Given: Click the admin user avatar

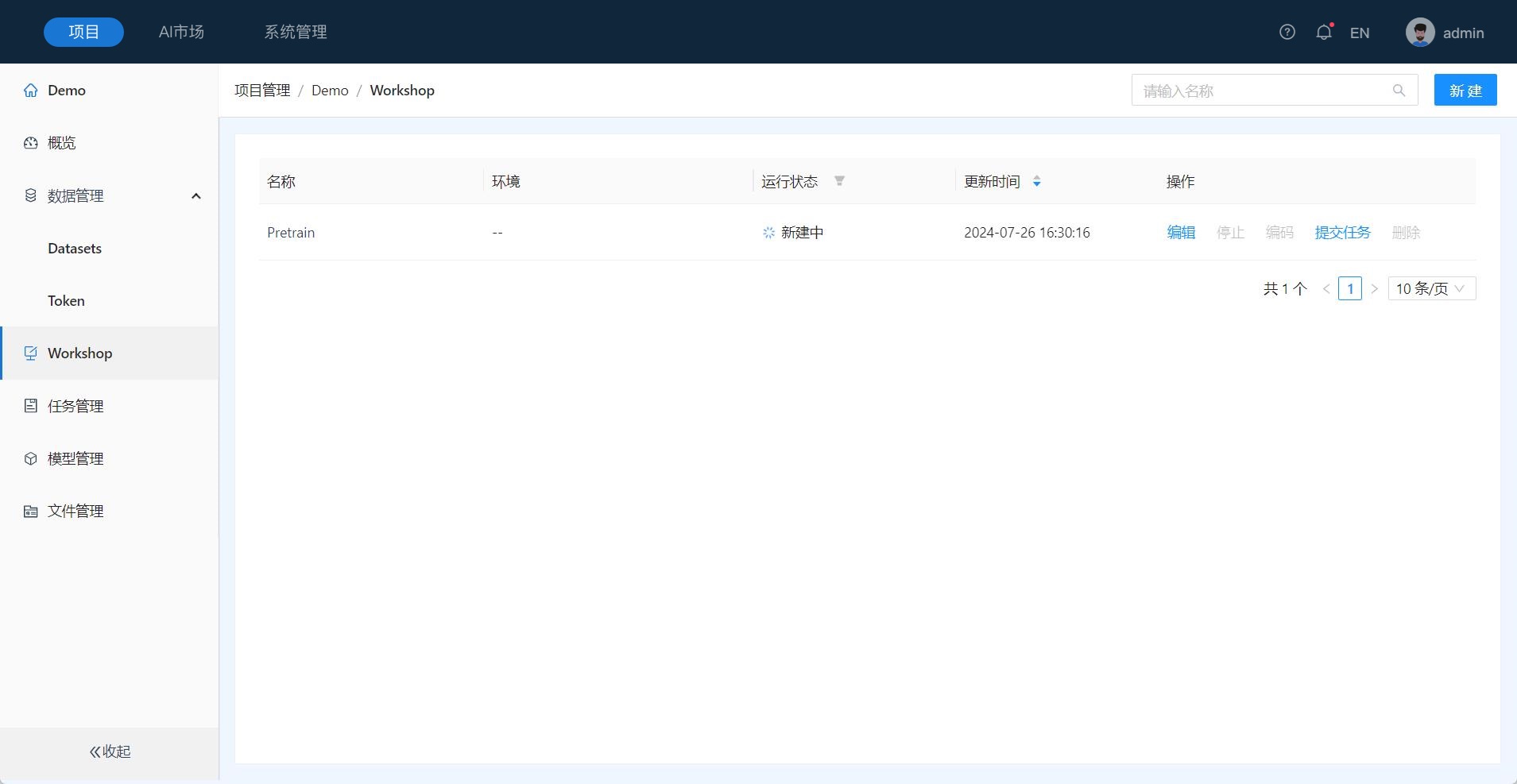Looking at the screenshot, I should coord(1419,33).
